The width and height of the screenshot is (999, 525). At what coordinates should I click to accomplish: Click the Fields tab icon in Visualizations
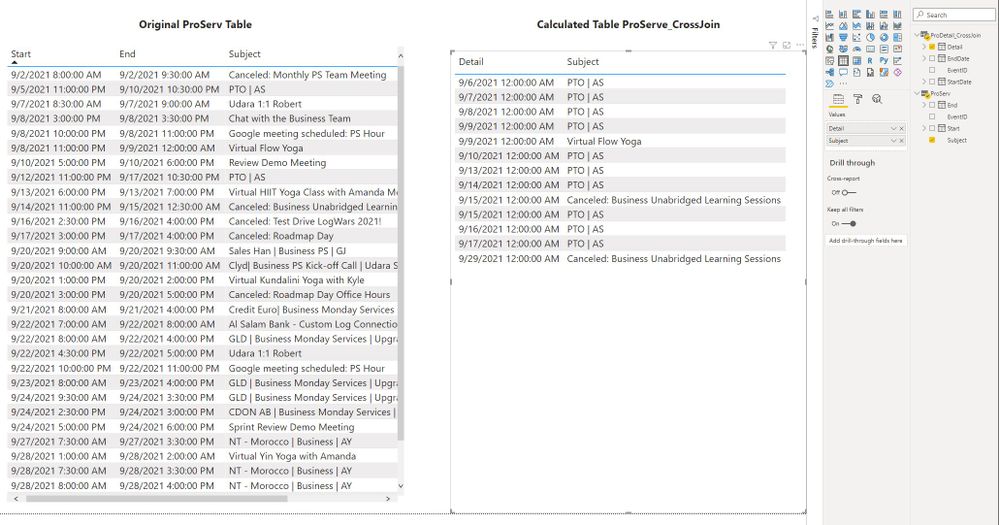[838, 99]
